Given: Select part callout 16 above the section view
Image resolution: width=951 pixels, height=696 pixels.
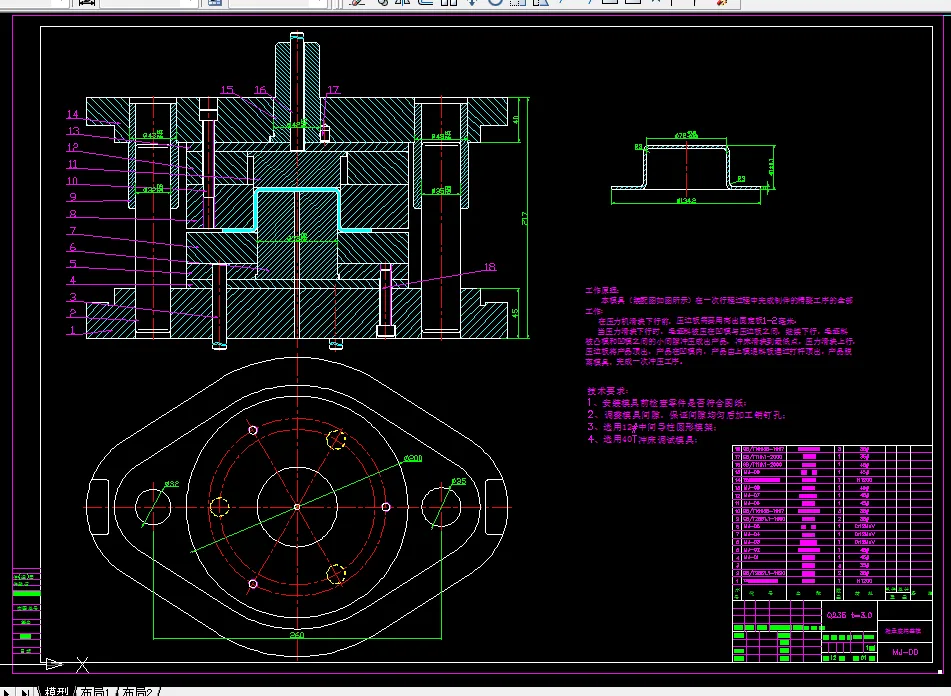Looking at the screenshot, I should coord(260,90).
